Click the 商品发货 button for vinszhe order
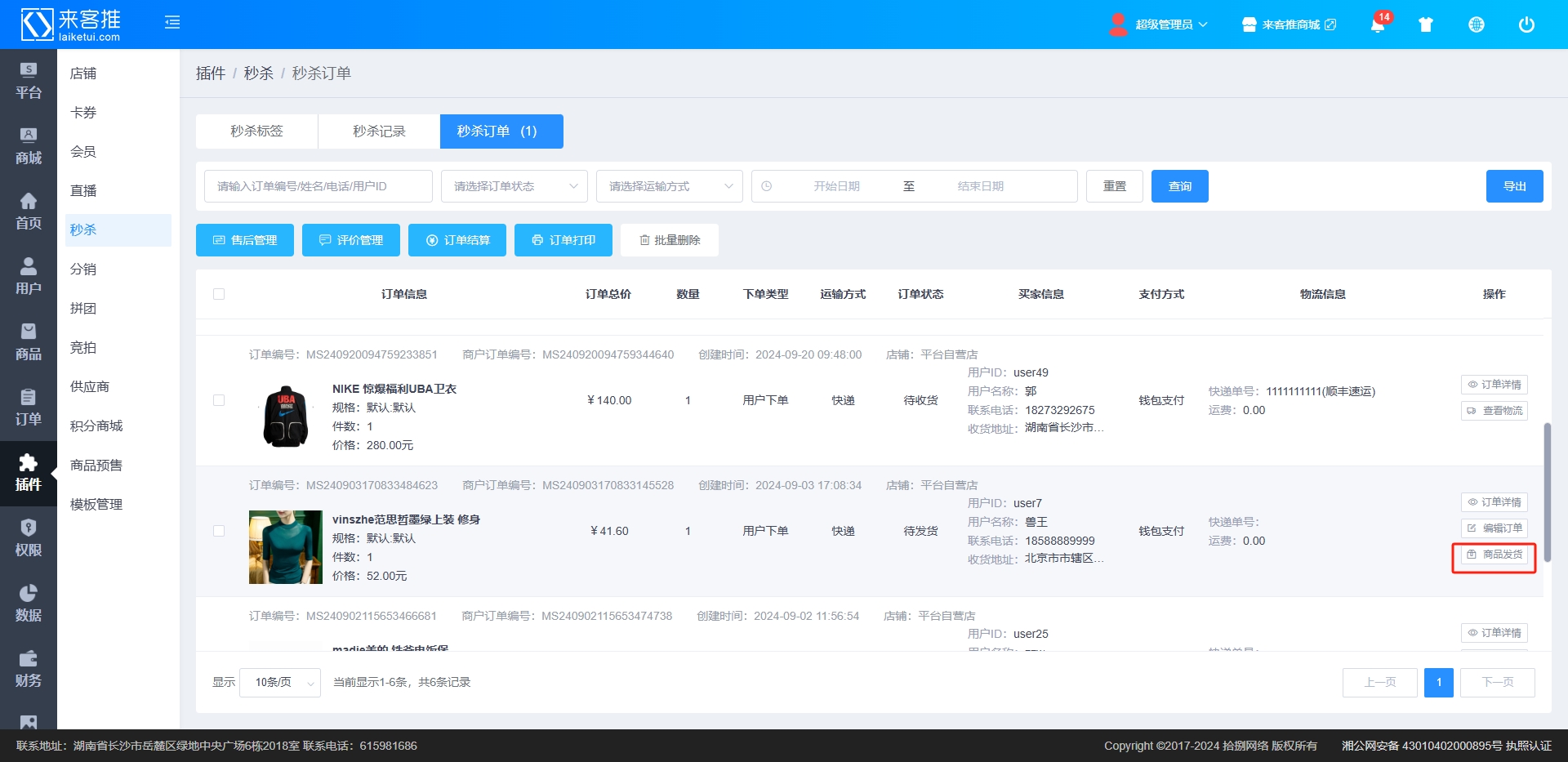Screen dimensions: 1568x762 click(1494, 555)
